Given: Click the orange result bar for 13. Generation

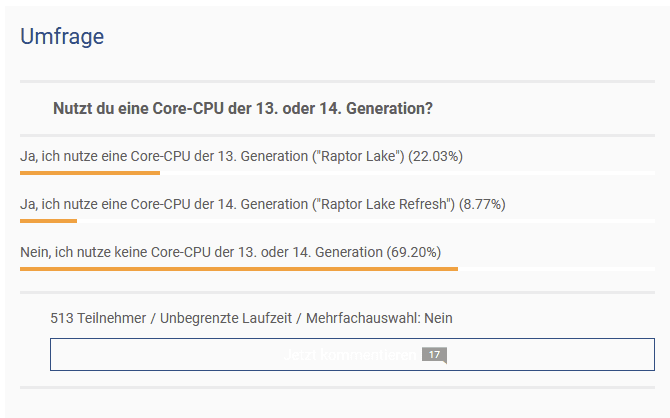Looking at the screenshot, I should 90,173.
